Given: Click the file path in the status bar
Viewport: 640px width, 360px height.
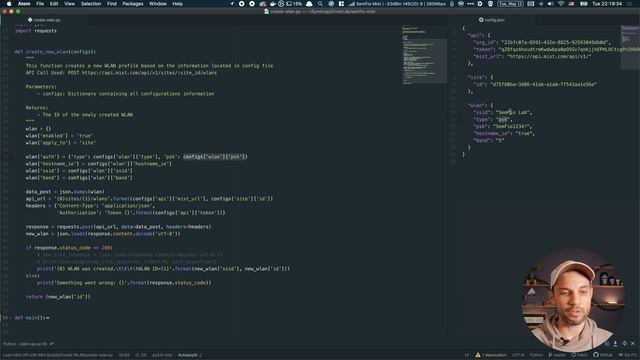Looking at the screenshot, I should (58, 355).
